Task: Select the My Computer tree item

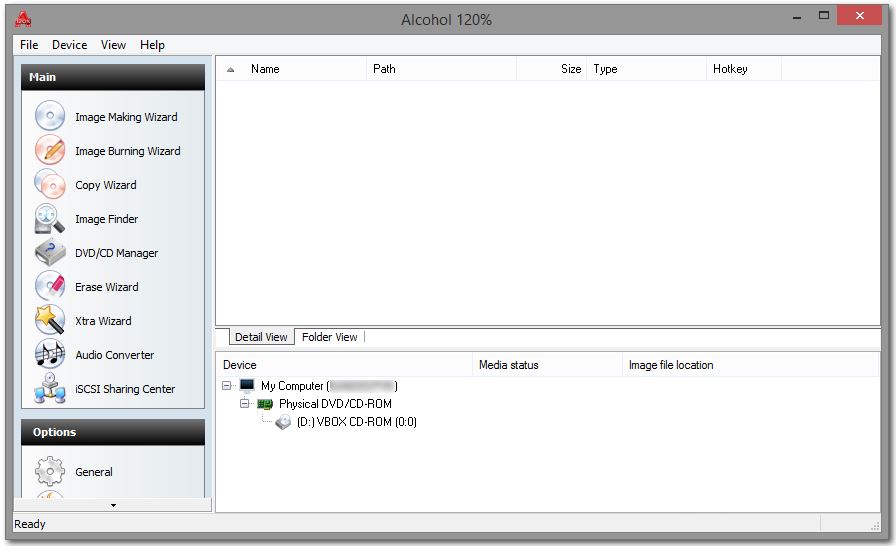Action: click(x=329, y=386)
